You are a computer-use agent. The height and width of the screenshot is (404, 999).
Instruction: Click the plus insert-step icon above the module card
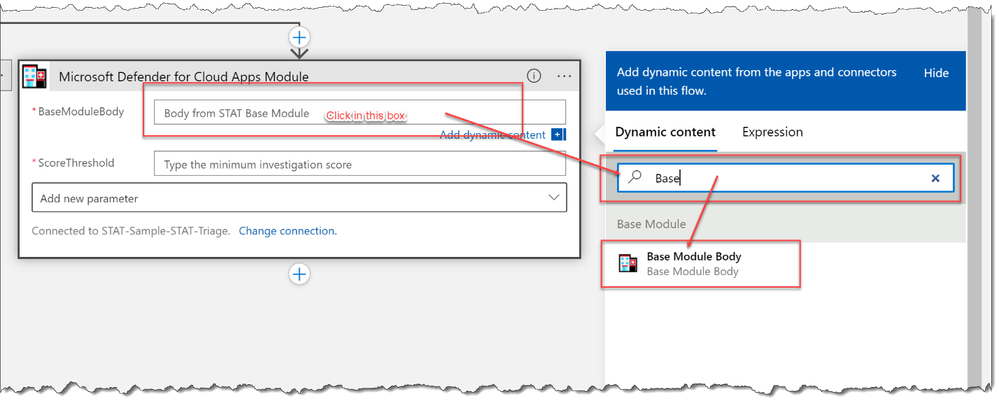[299, 36]
